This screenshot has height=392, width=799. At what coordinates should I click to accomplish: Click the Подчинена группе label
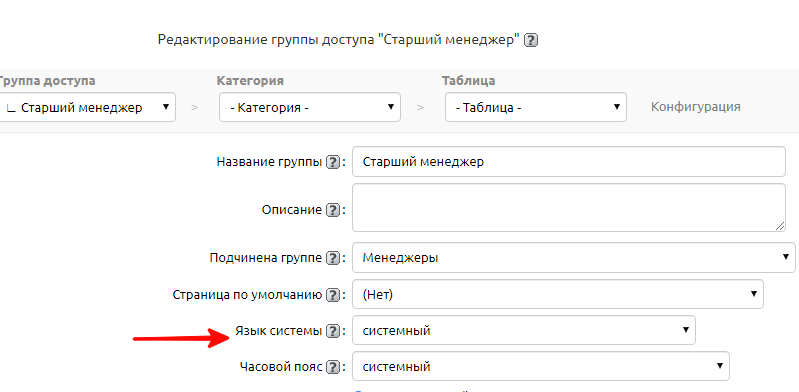click(x=266, y=258)
